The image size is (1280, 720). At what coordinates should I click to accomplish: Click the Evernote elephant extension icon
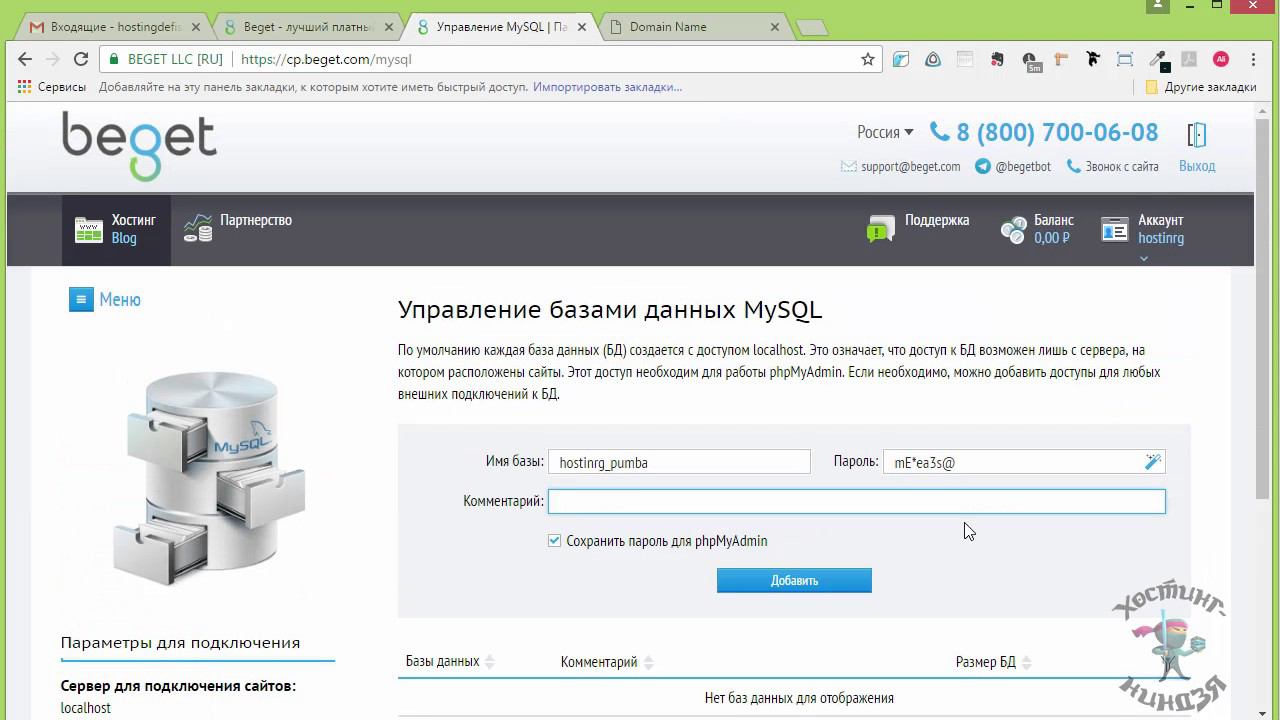pyautogui.click(x=997, y=59)
